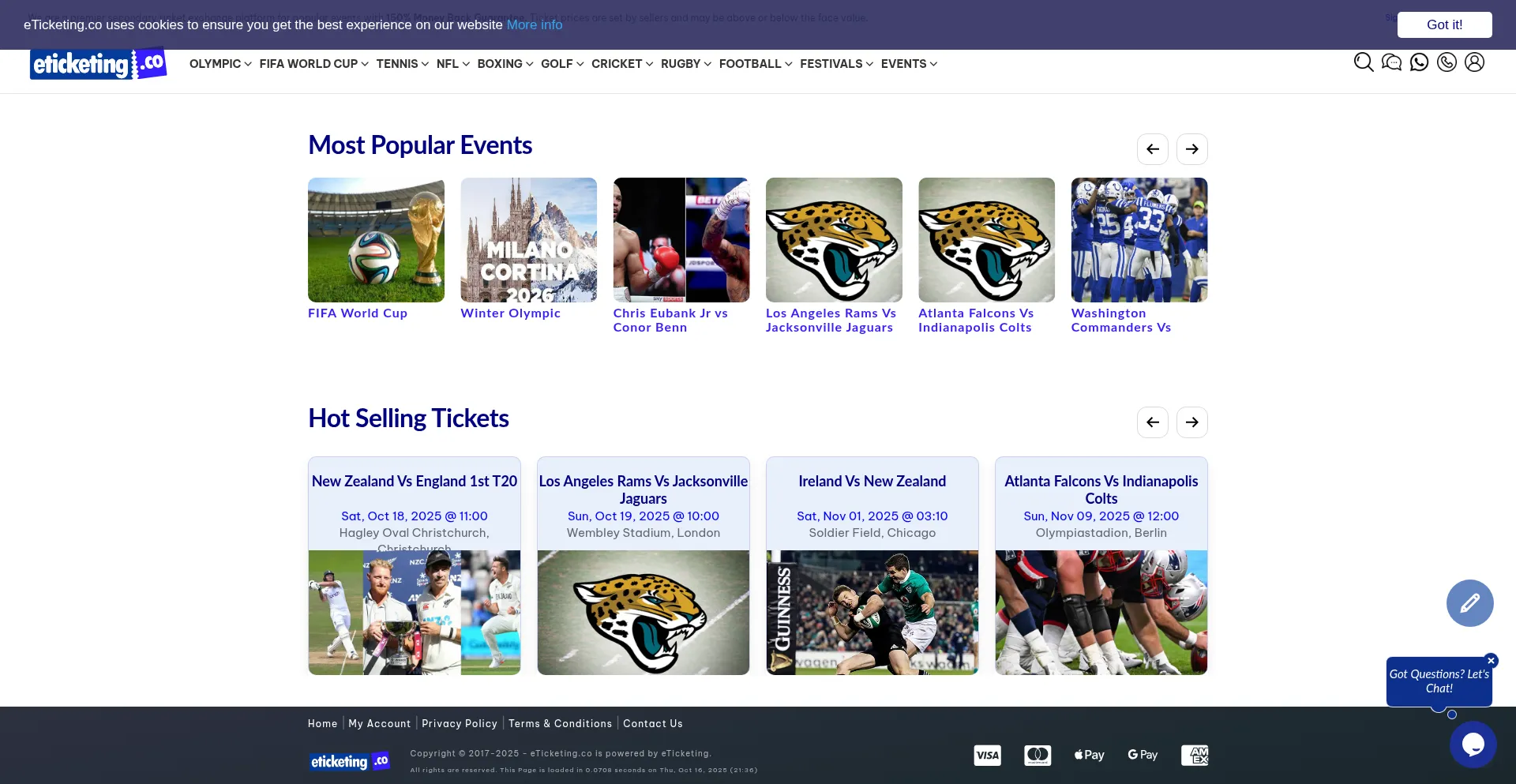
Task: Click the Google Pay icon
Action: (1143, 756)
